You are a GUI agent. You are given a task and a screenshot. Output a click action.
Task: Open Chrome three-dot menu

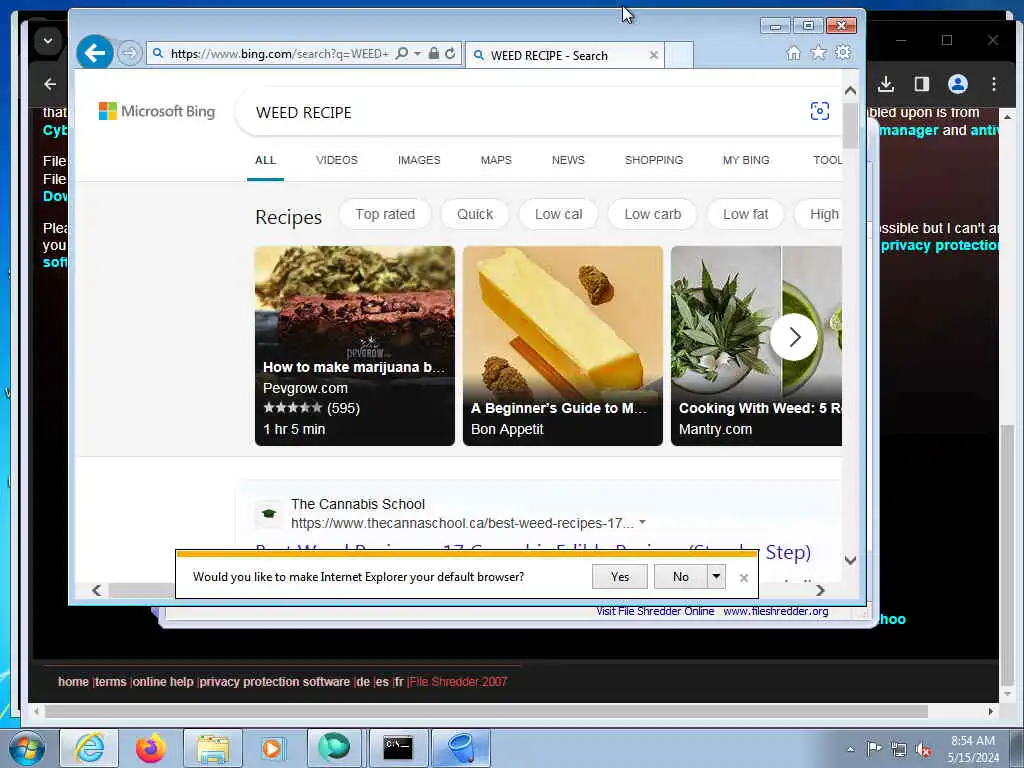pos(993,84)
